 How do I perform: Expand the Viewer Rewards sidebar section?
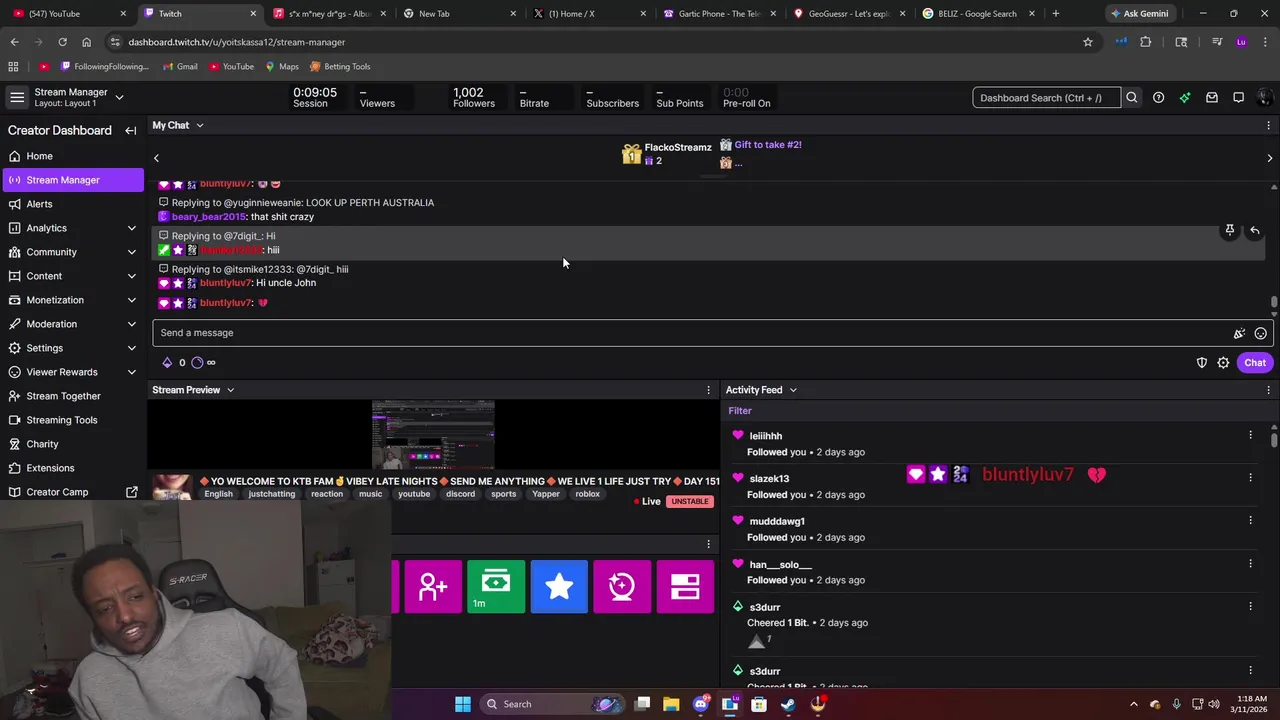(x=131, y=372)
